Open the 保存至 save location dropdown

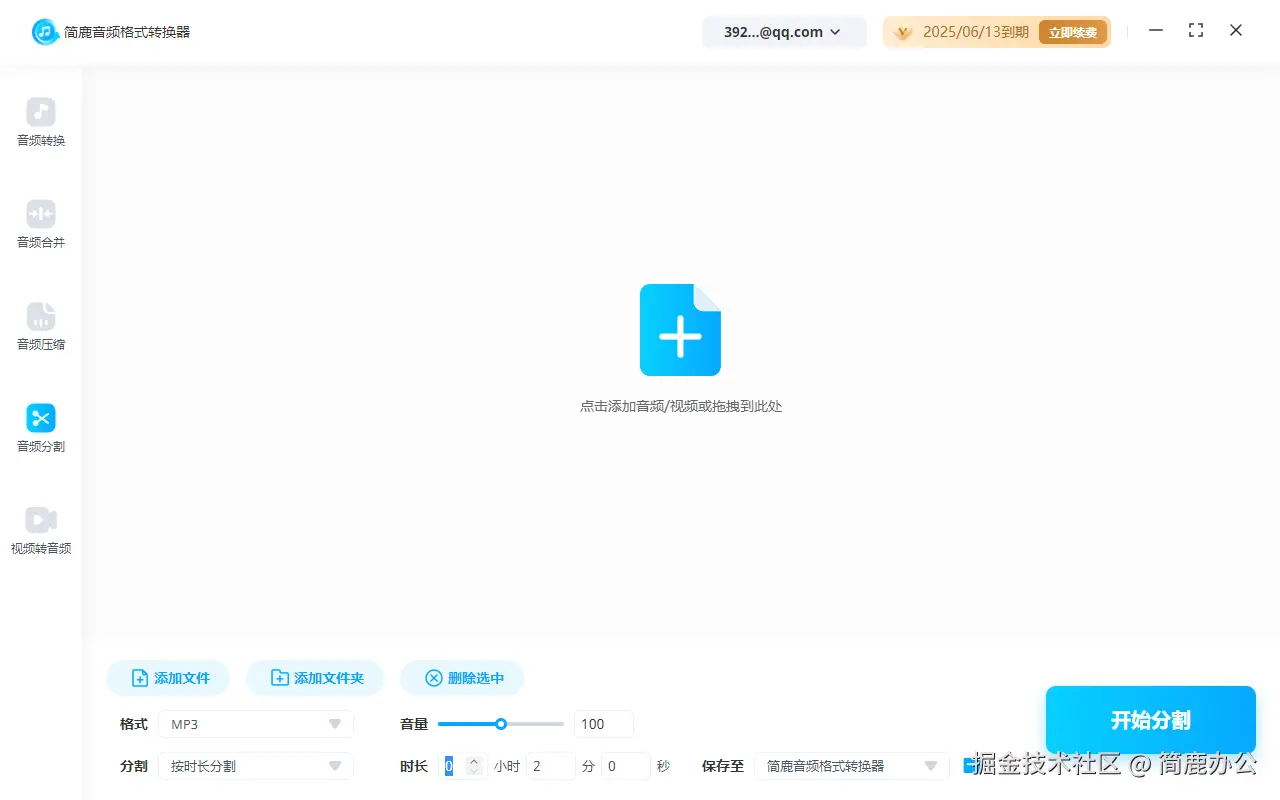[x=852, y=766]
